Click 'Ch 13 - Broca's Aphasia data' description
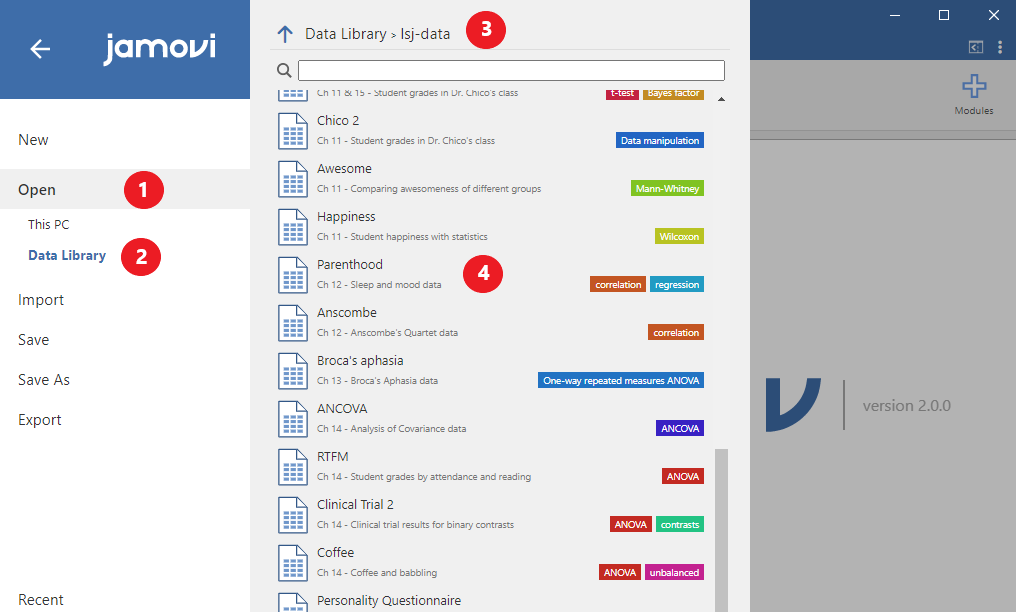Image resolution: width=1016 pixels, height=612 pixels. point(377,380)
